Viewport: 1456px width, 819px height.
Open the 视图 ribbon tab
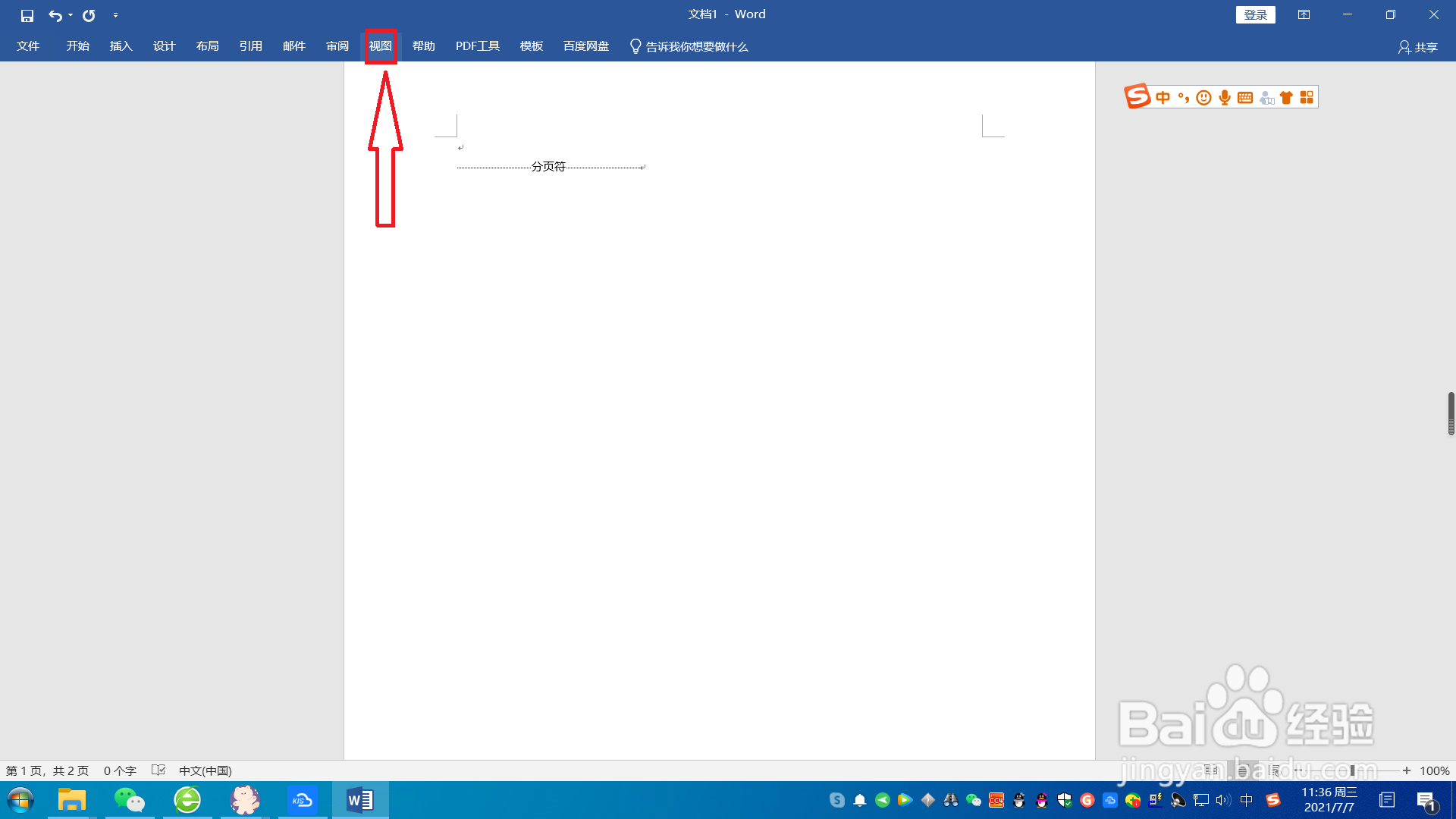click(x=381, y=46)
